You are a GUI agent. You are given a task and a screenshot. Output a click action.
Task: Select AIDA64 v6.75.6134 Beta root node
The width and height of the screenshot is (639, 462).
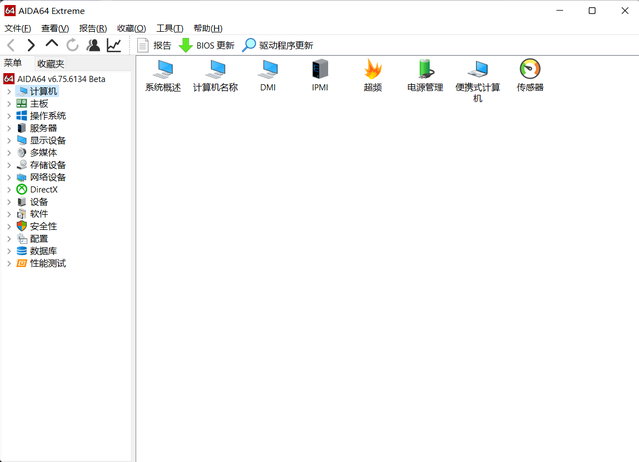pyautogui.click(x=61, y=79)
